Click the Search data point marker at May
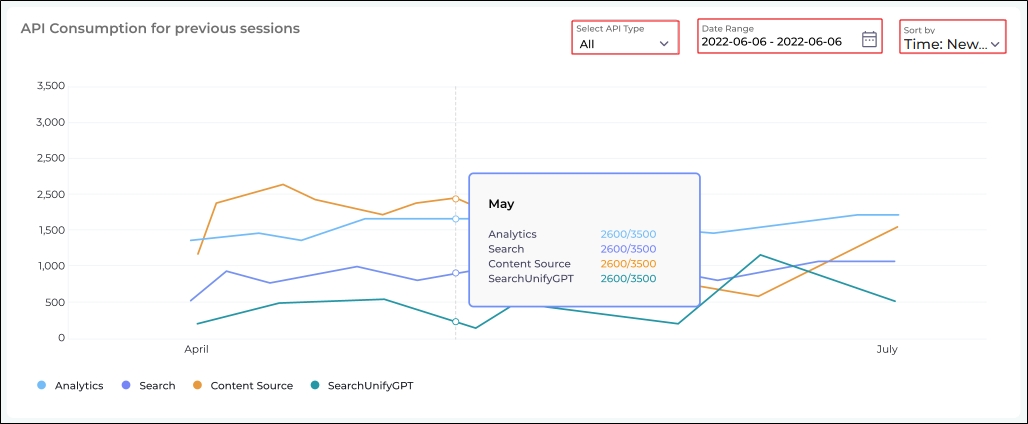Viewport: 1028px width, 424px height. [x=456, y=273]
